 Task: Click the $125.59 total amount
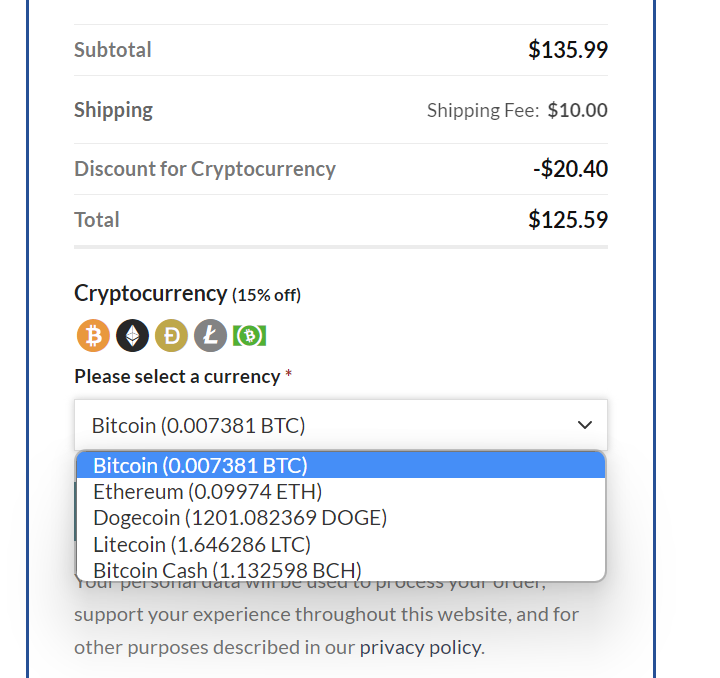568,219
